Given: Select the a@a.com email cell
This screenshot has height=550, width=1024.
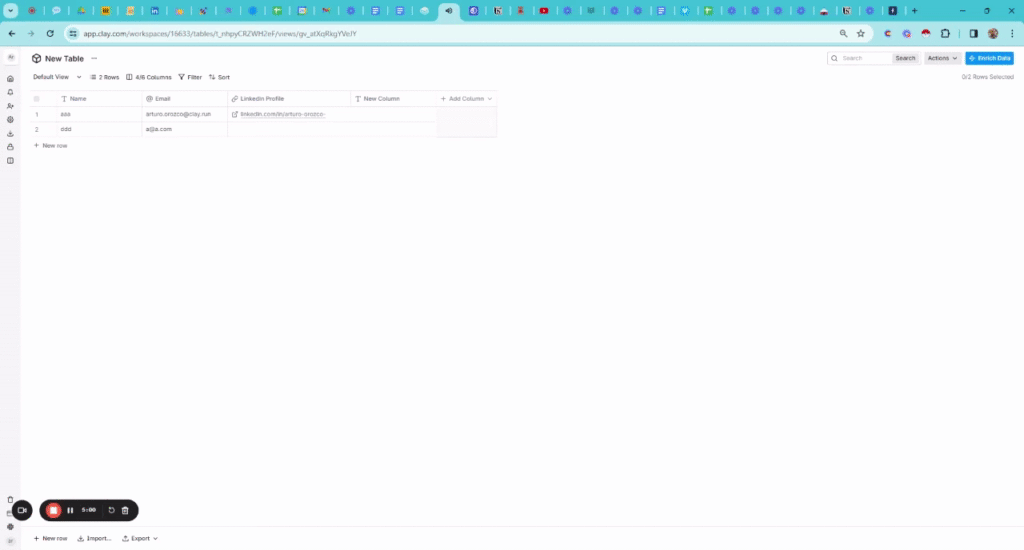Looking at the screenshot, I should click(x=185, y=129).
